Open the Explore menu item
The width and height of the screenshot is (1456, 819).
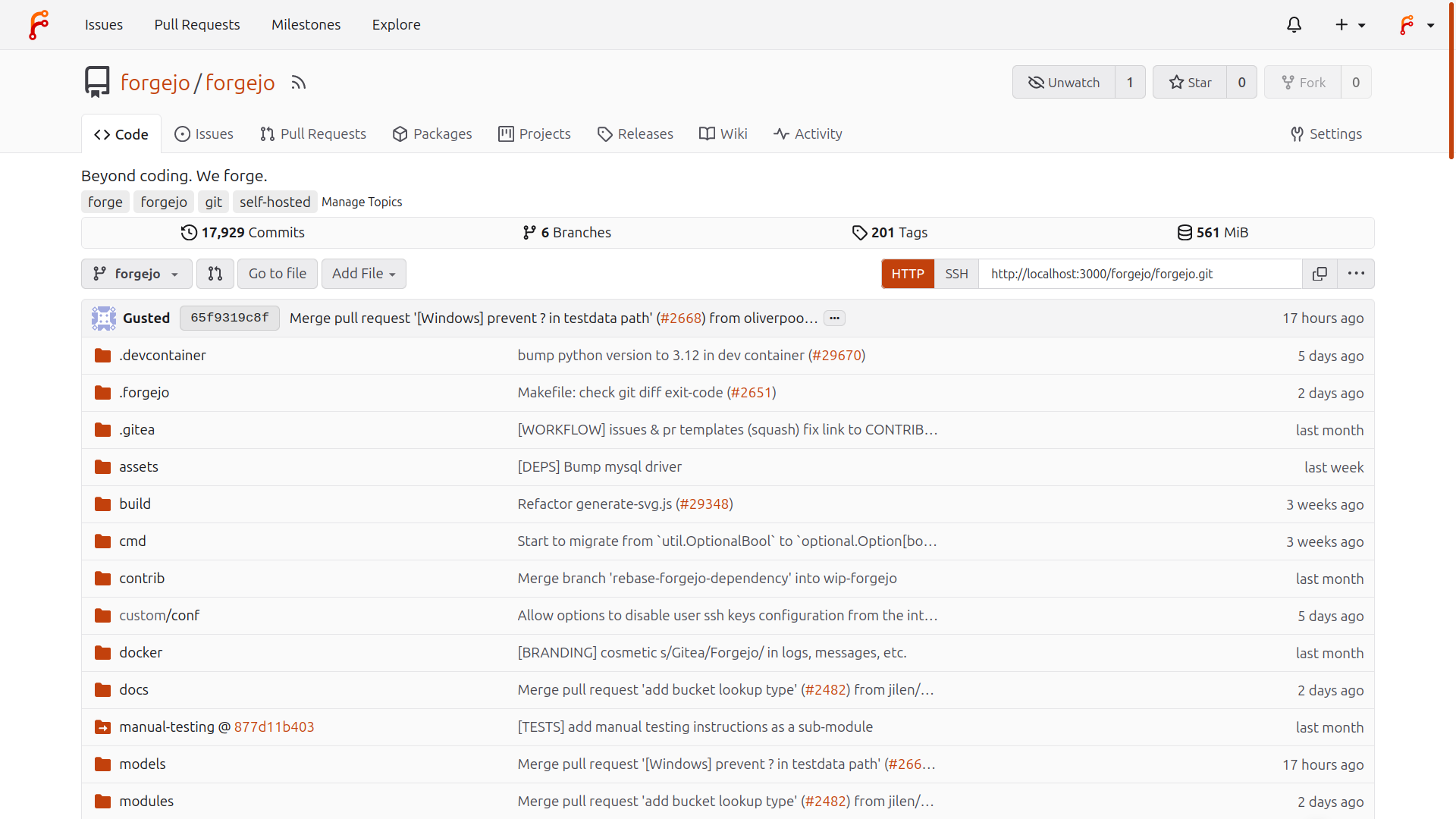[396, 24]
